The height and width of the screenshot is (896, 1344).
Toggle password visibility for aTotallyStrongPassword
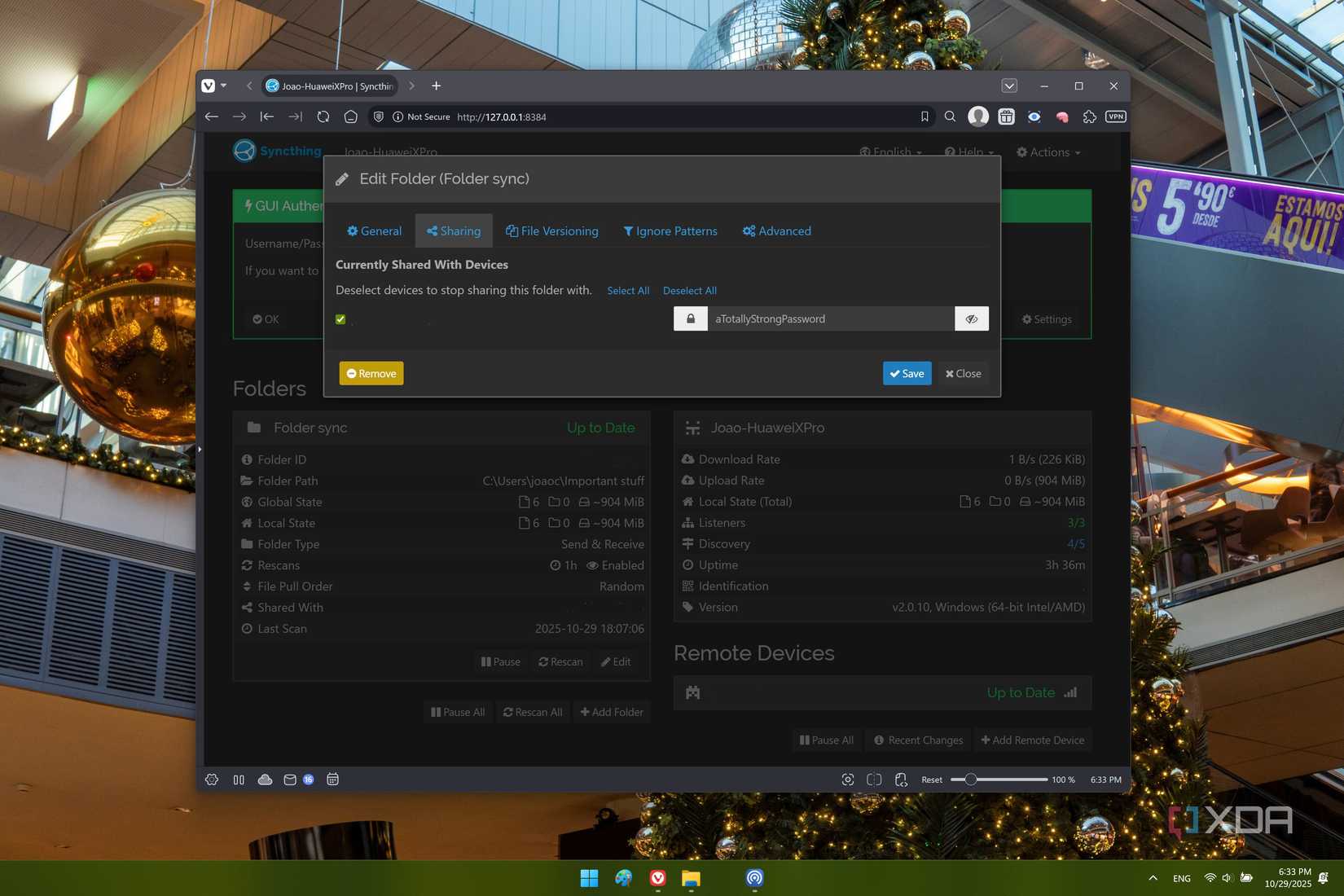click(x=971, y=318)
